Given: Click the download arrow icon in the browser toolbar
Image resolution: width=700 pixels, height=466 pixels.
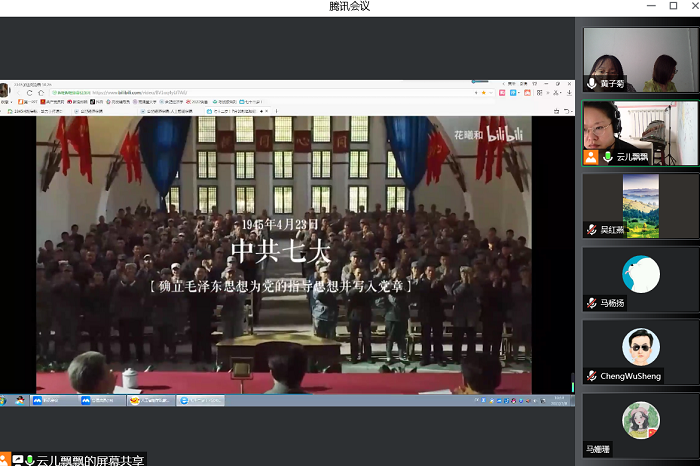Looking at the screenshot, I should click(x=569, y=93).
